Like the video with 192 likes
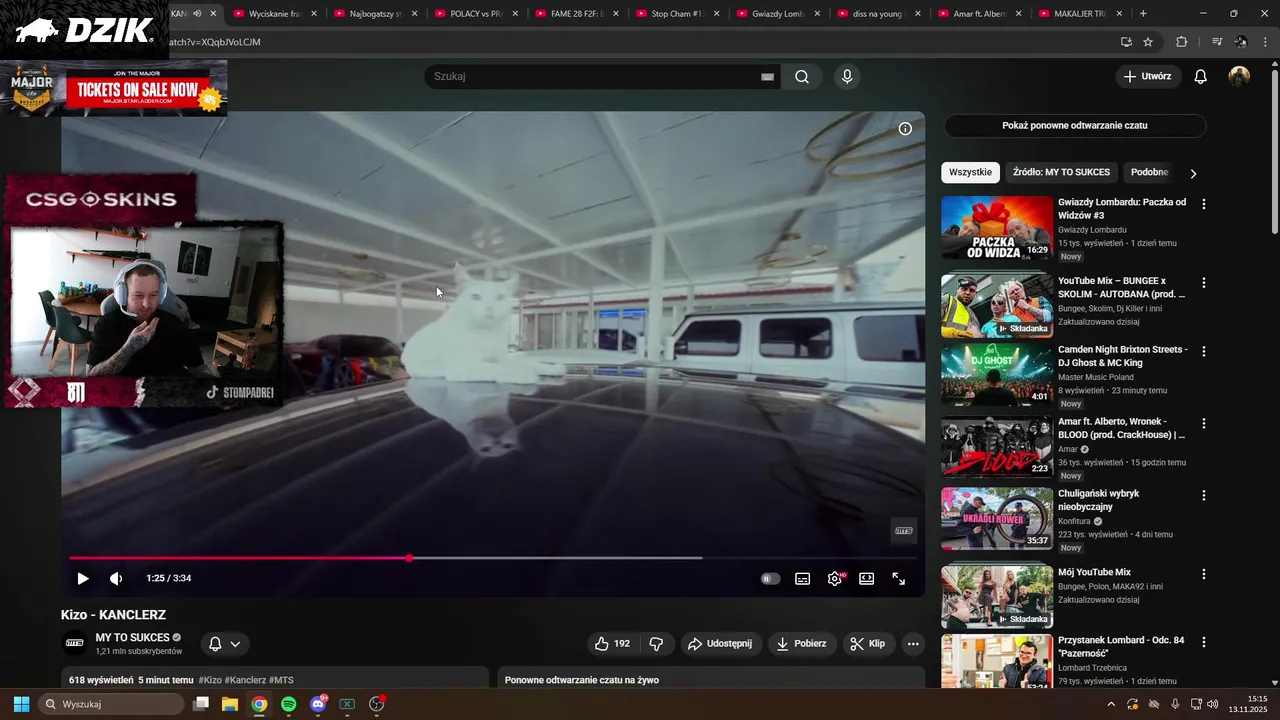The height and width of the screenshot is (720, 1280). (612, 644)
